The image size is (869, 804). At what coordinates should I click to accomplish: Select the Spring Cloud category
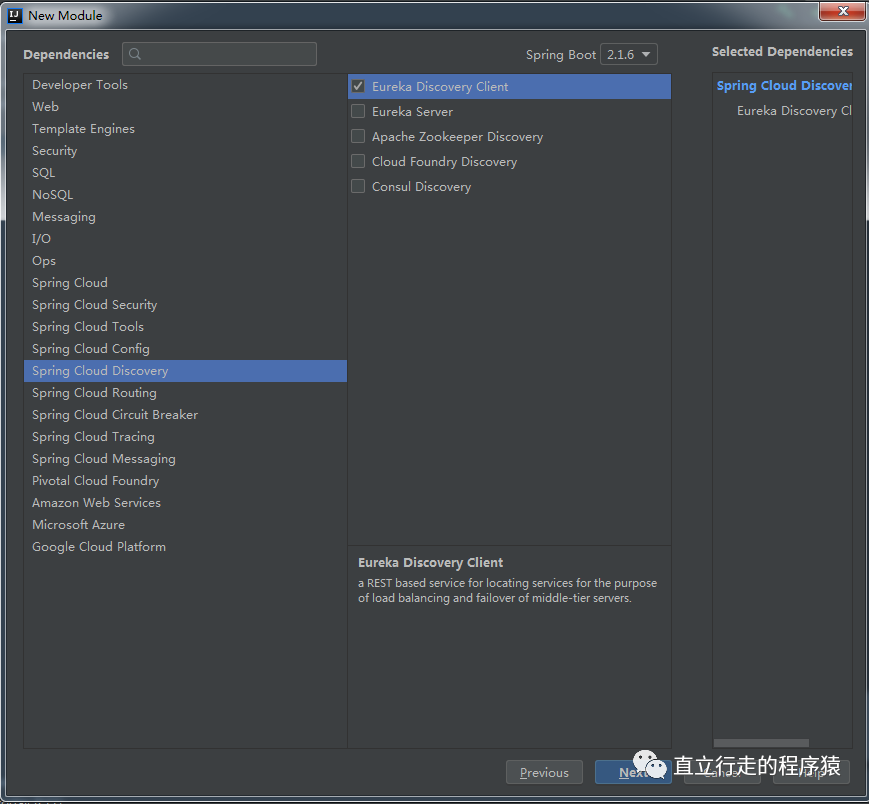tap(185, 283)
